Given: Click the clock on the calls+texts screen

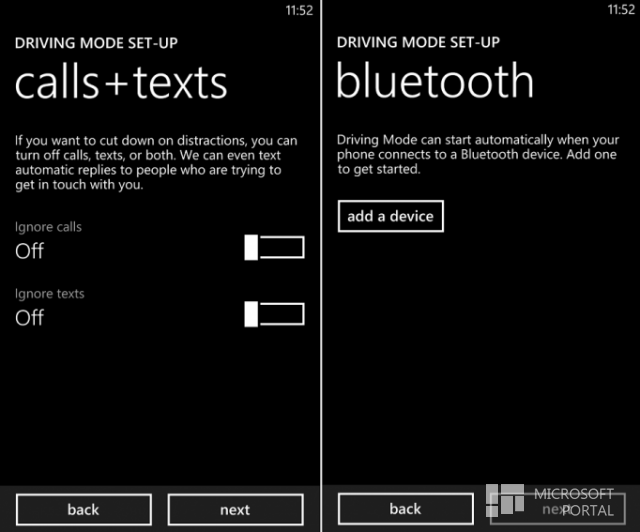Looking at the screenshot, I should tap(299, 10).
